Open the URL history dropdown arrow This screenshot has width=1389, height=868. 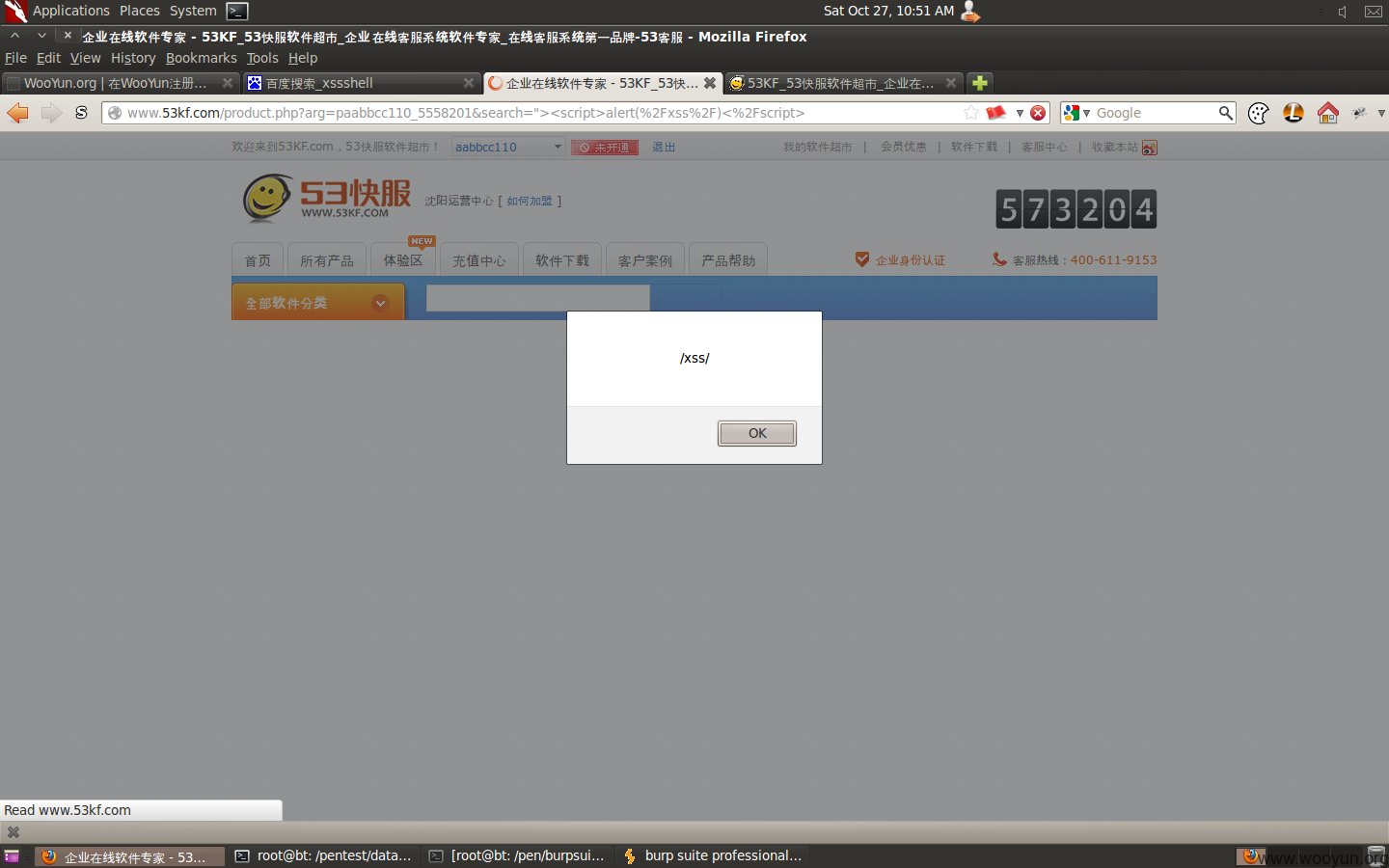pyautogui.click(x=1020, y=113)
